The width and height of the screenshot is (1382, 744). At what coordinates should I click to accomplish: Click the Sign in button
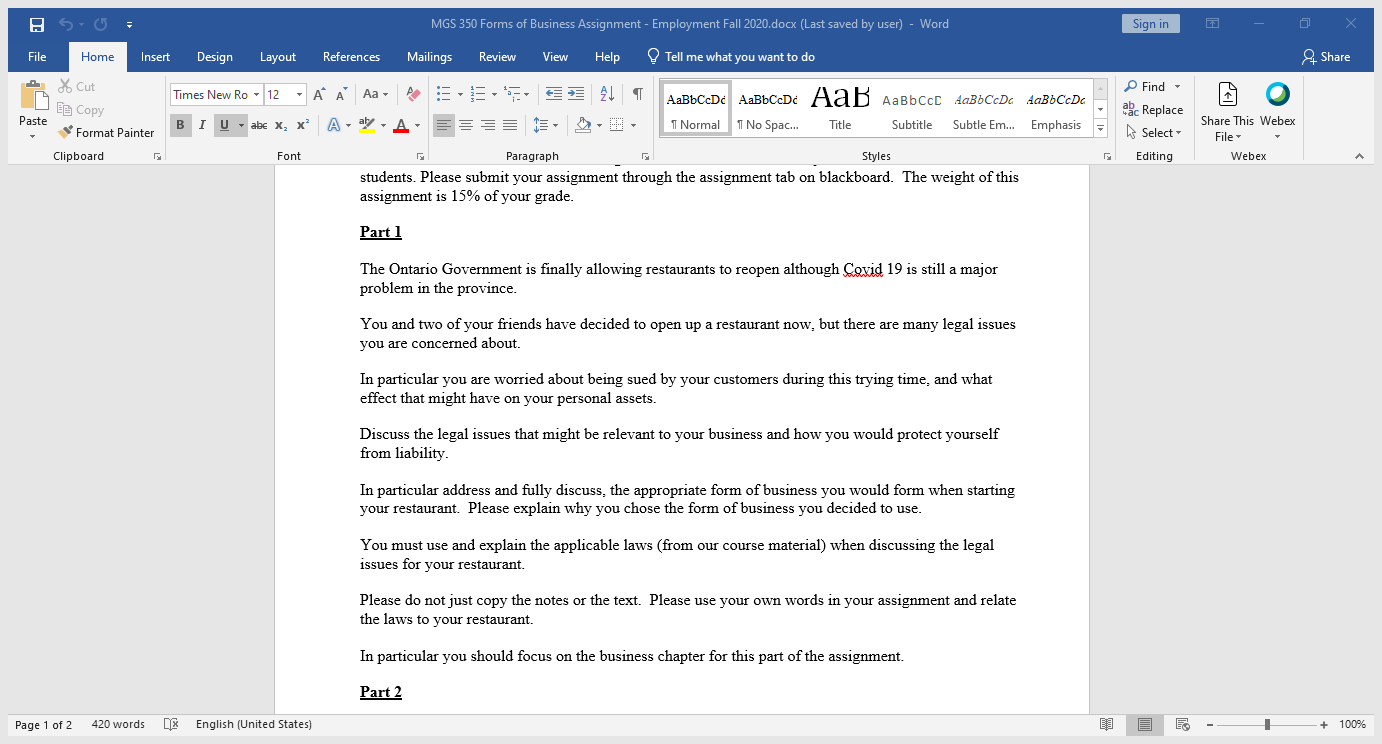pos(1150,22)
